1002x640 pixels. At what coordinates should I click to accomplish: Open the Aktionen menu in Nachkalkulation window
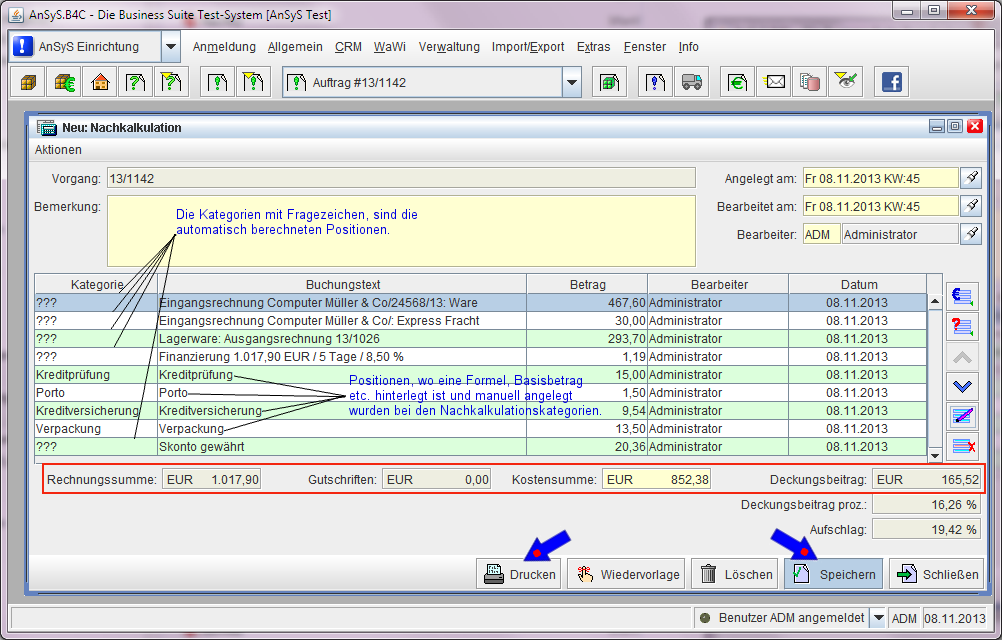click(58, 149)
